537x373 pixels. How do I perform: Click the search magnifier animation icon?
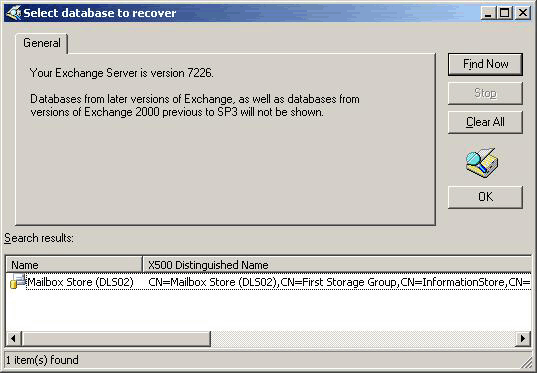(x=482, y=162)
